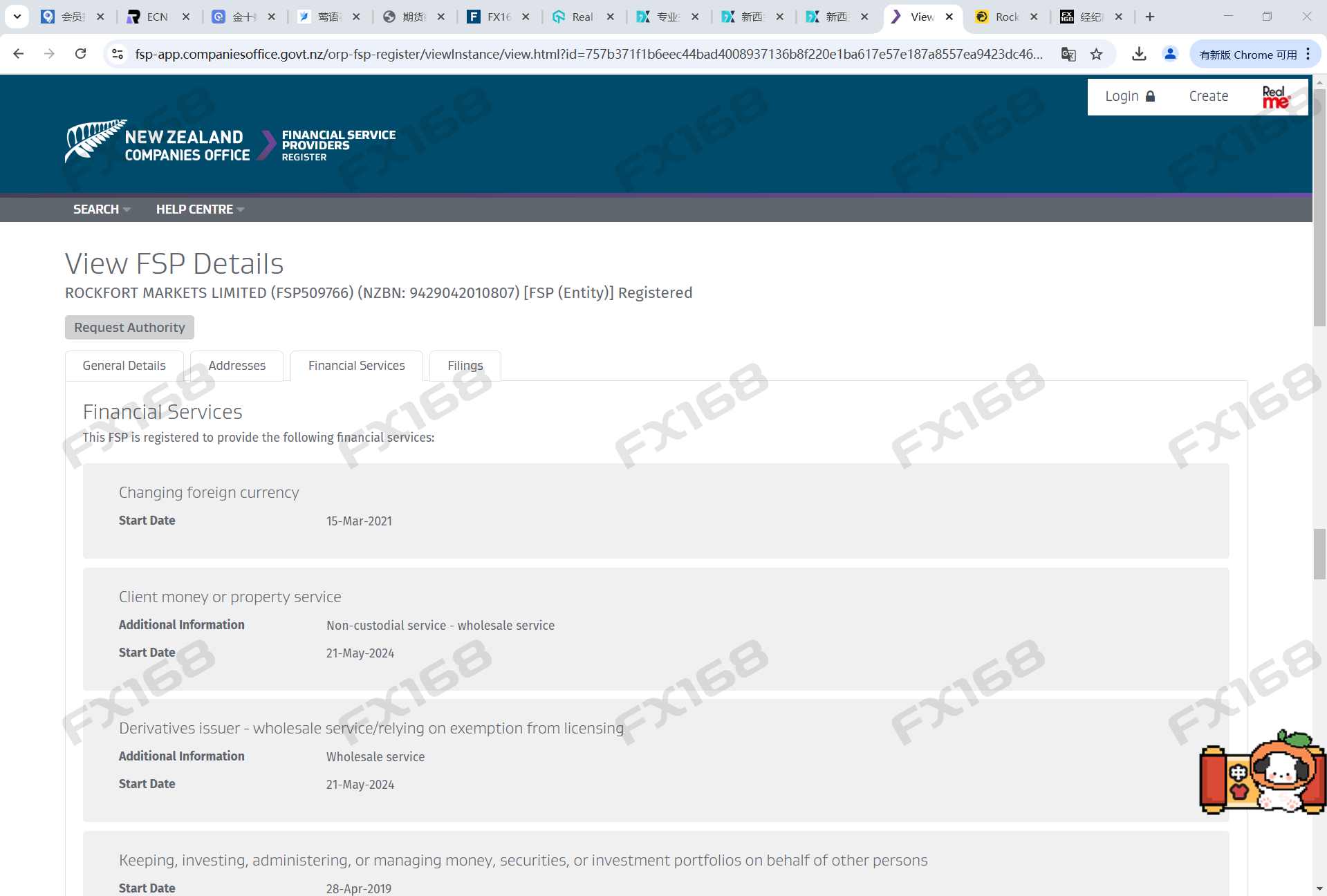Select 'Non-custodial service - wholesale service' text
Image resolution: width=1327 pixels, height=896 pixels.
[440, 626]
